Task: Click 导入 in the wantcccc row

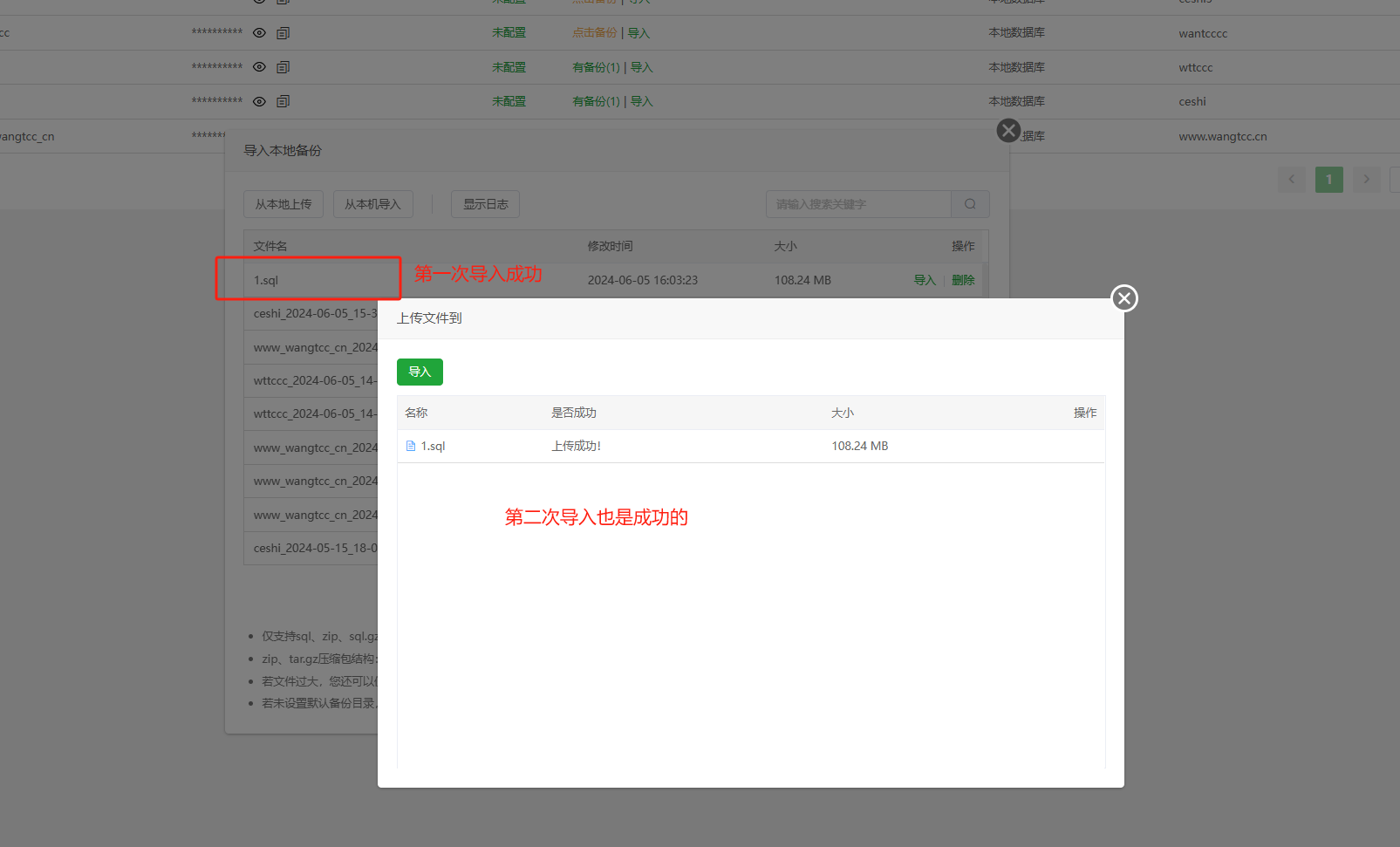Action: point(639,33)
